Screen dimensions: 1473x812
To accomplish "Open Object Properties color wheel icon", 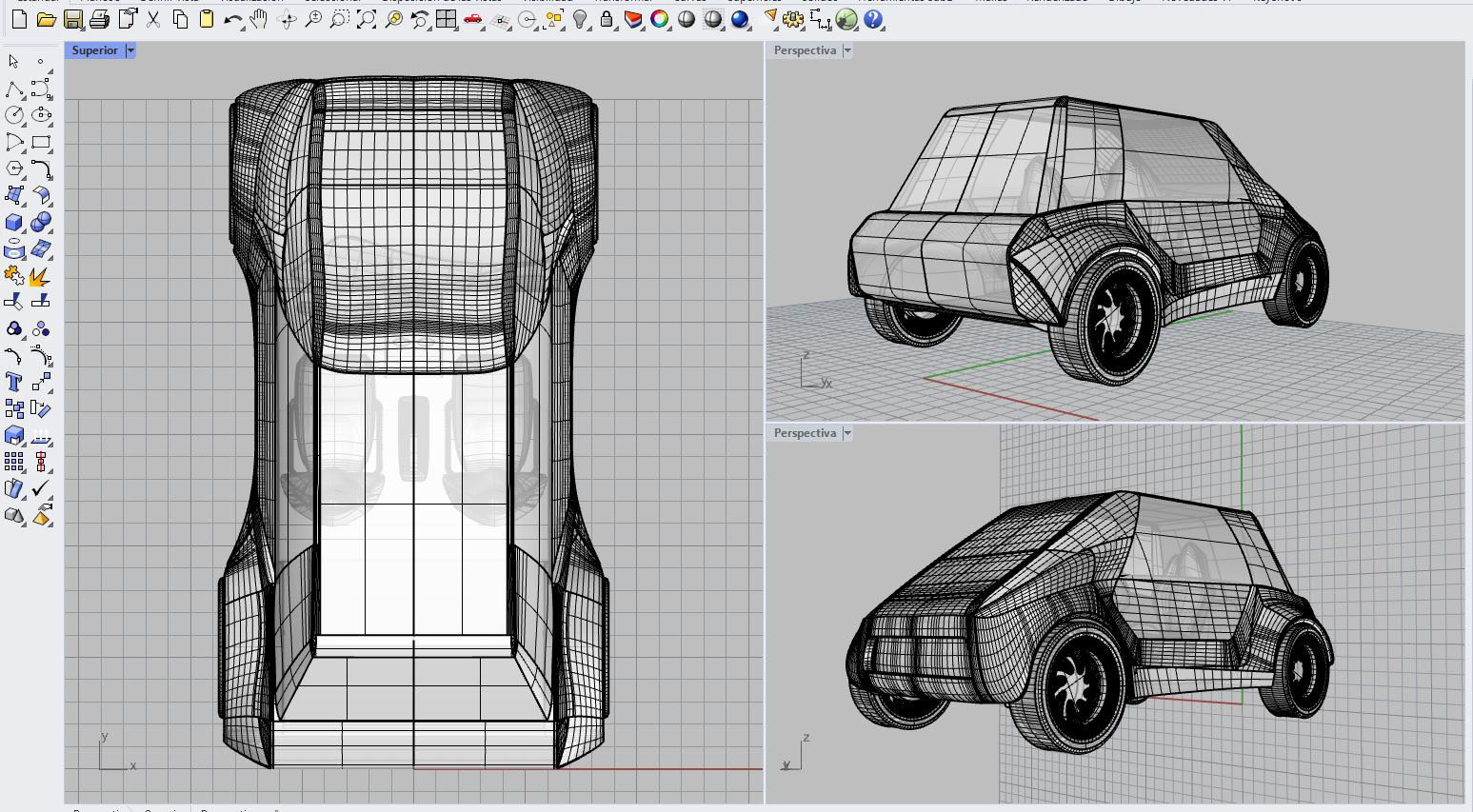I will (660, 19).
